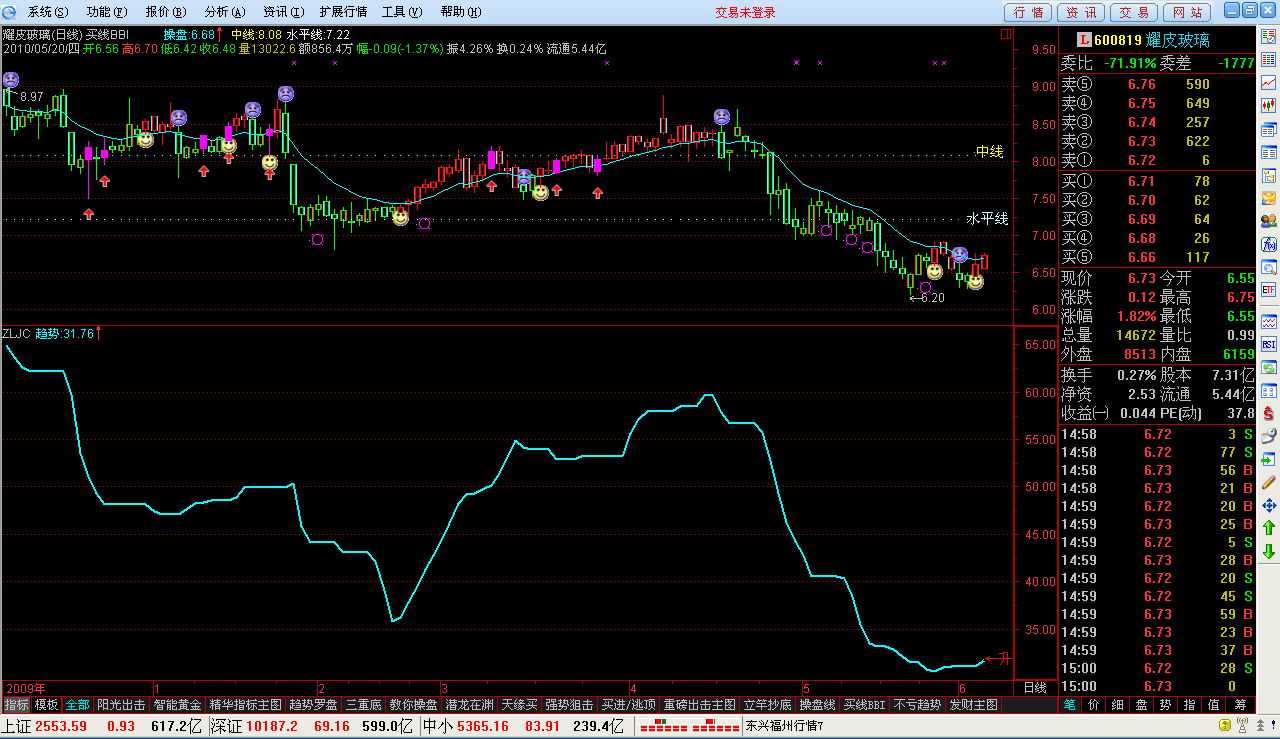1280x739 pixels.
Task: Select the 智能黄金 indicator tab
Action: (x=178, y=705)
